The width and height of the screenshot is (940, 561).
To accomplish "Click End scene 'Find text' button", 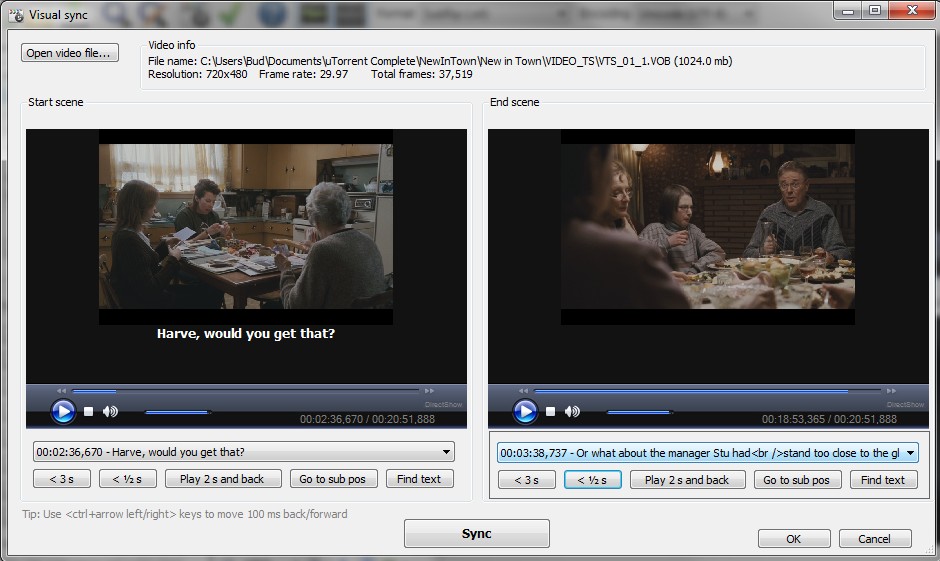I will pos(883,480).
